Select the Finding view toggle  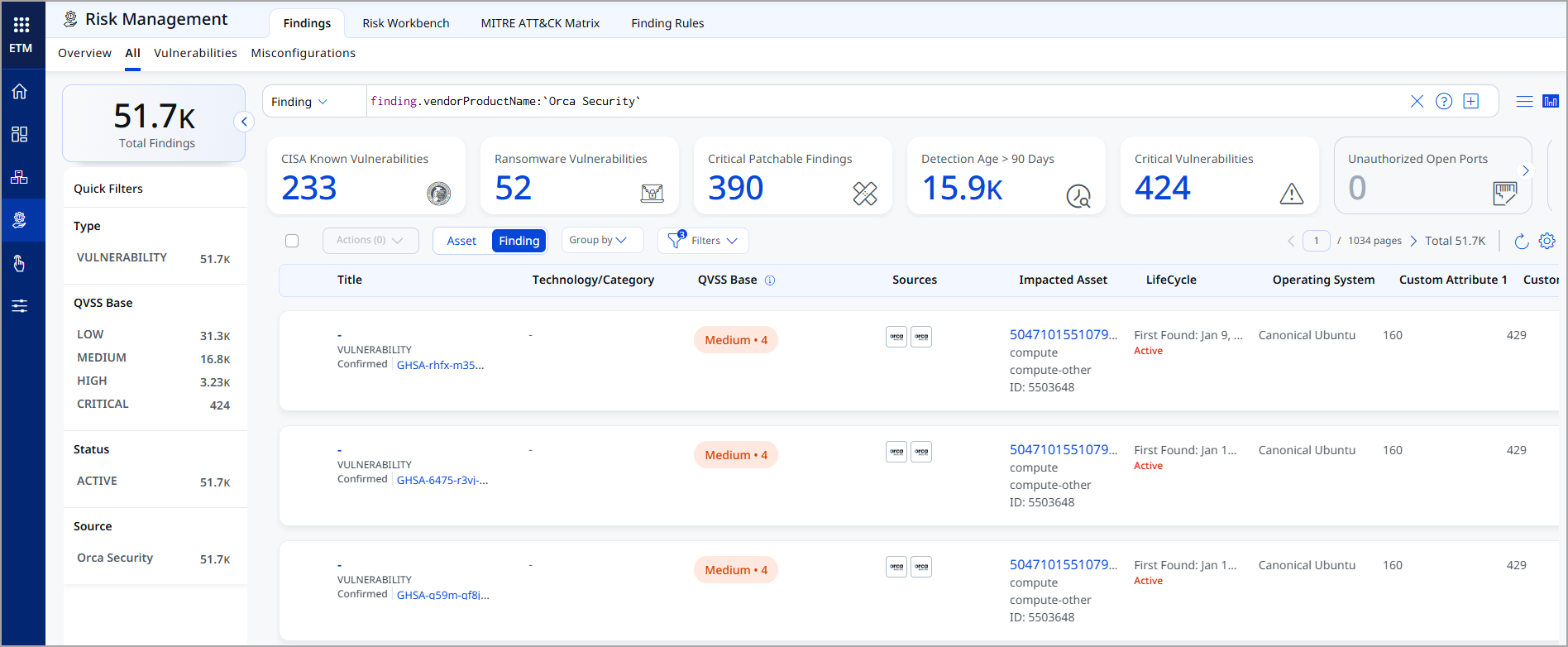519,241
